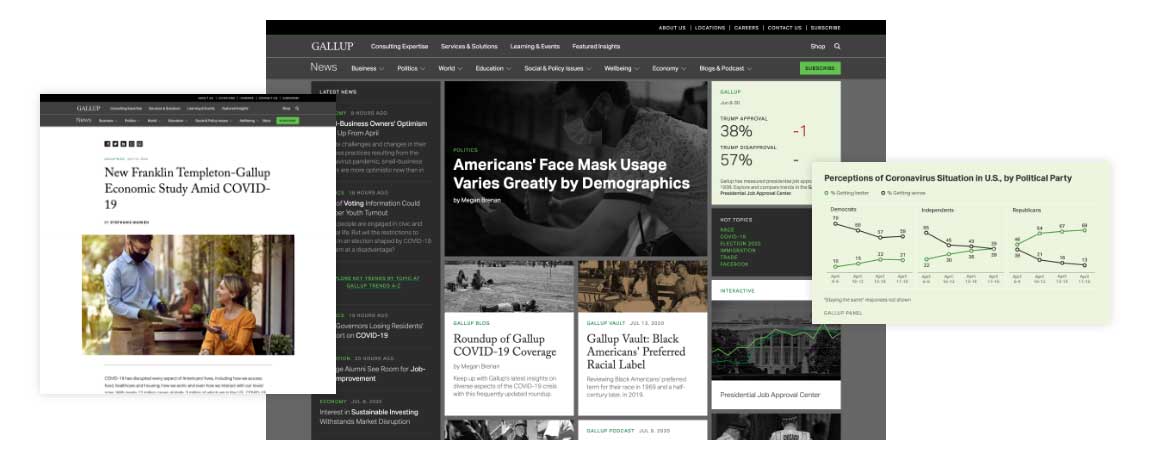Viewport: 1150px width, 460px height.
Task: Click green Subscribe button in article window
Action: (288, 120)
